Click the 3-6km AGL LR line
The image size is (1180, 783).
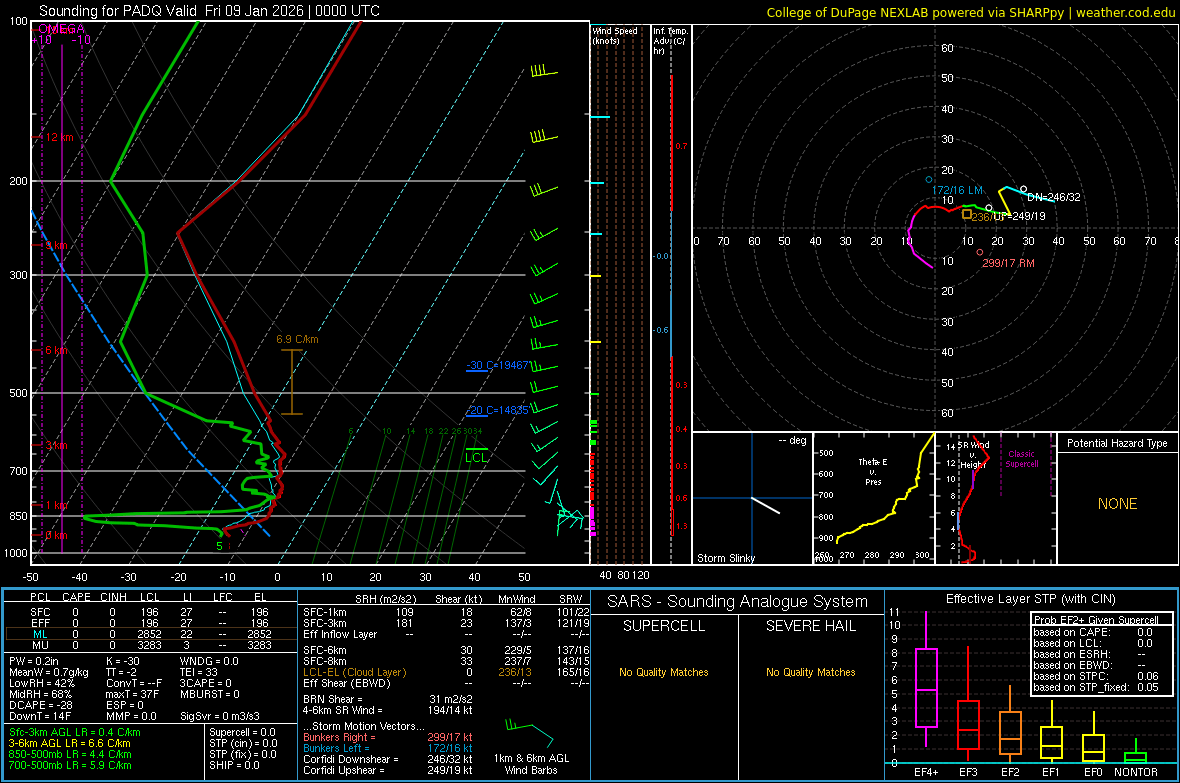(x=70, y=743)
